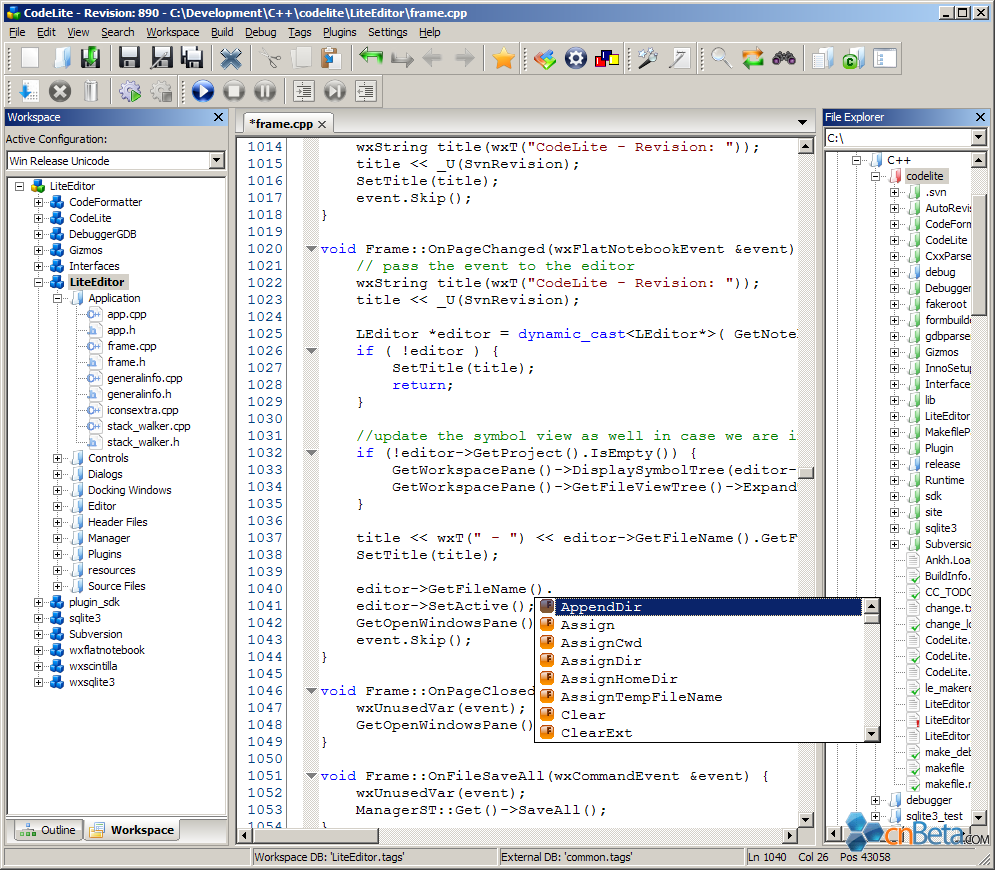Click the Open File folder icon
Image resolution: width=995 pixels, height=870 pixels.
click(61, 58)
